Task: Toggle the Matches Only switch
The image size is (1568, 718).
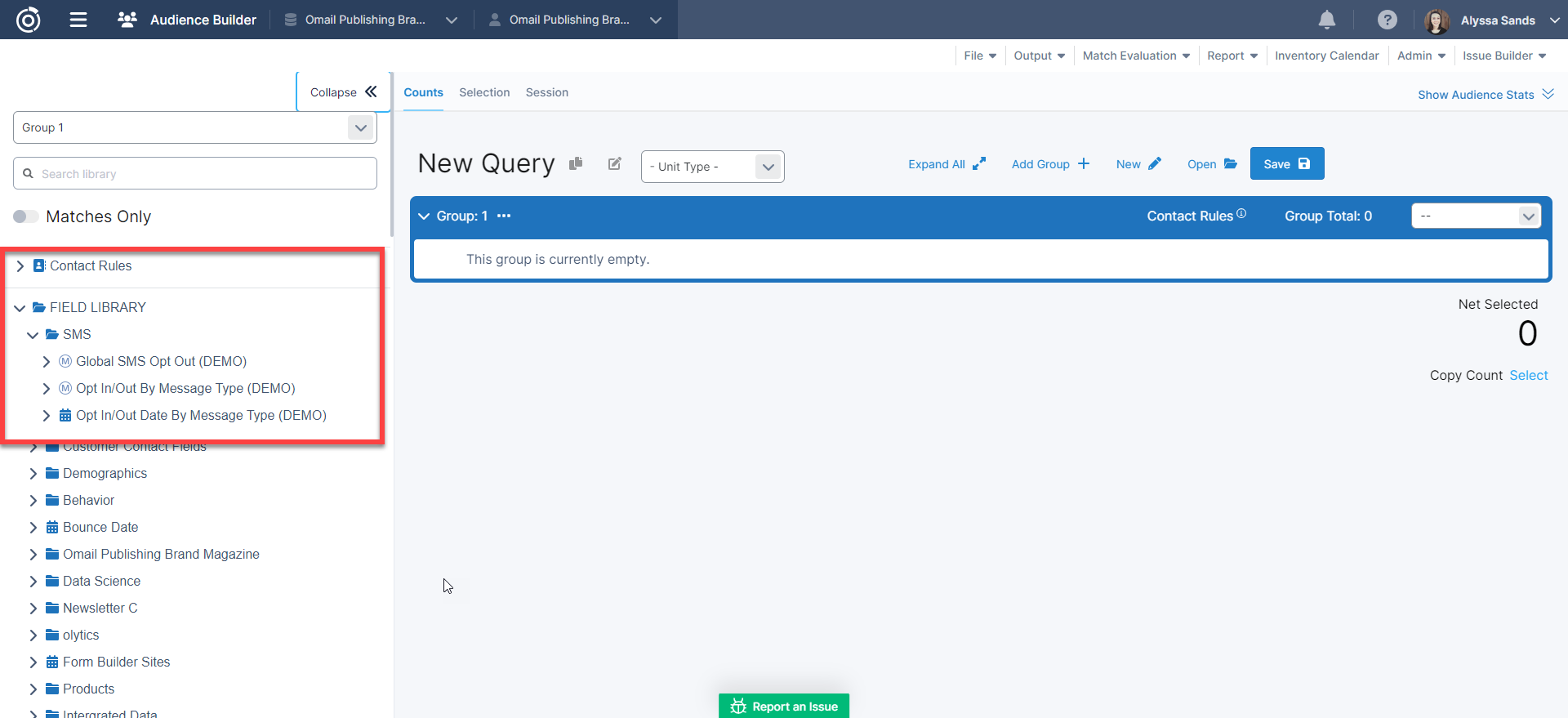Action: pos(26,216)
